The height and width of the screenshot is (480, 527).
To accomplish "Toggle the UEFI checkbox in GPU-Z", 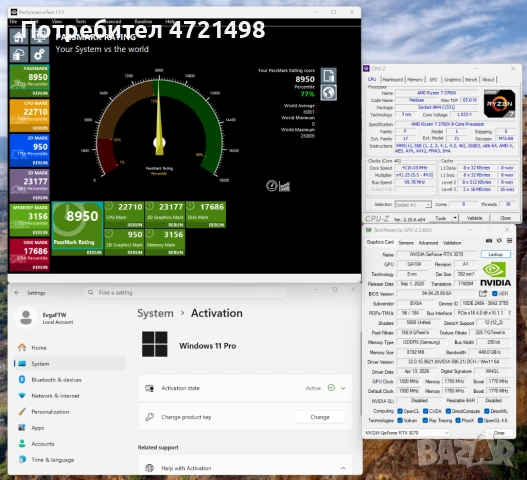I will [494, 293].
